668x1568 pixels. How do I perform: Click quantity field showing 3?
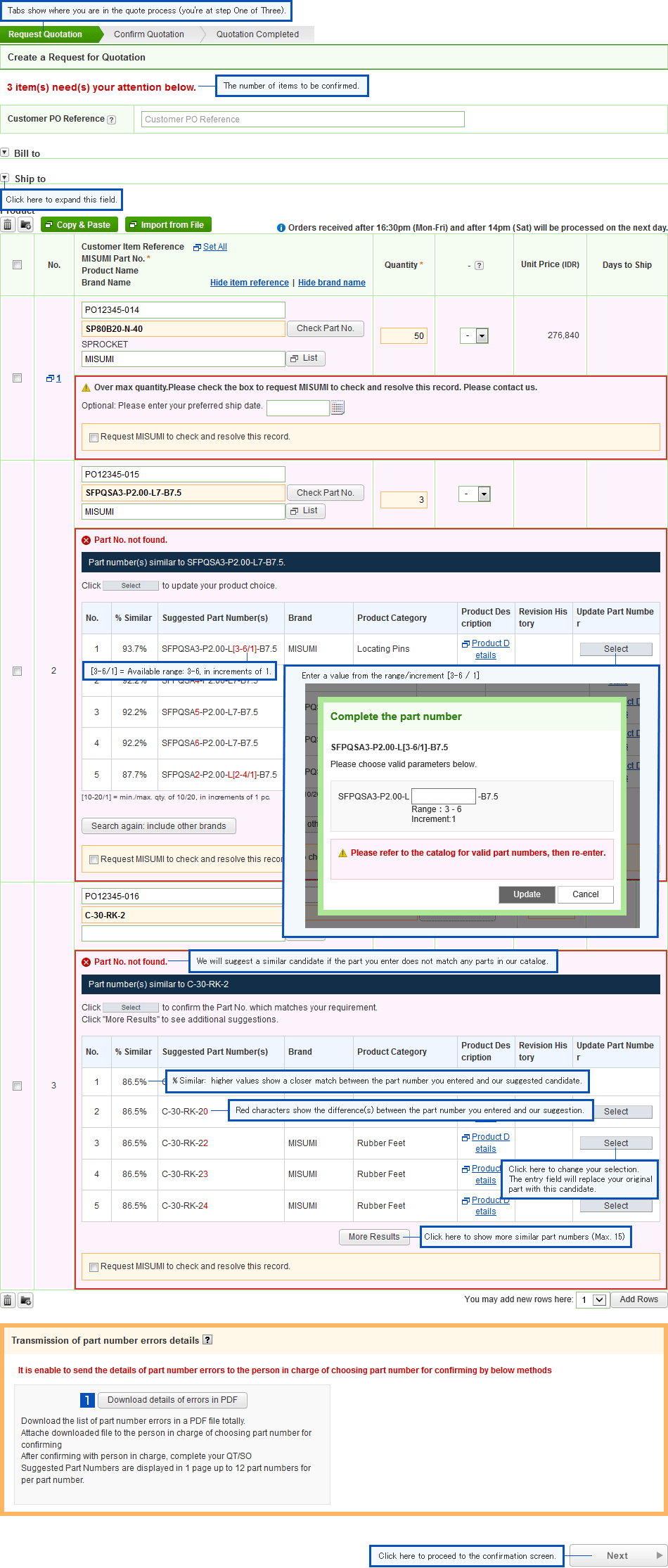pos(404,500)
